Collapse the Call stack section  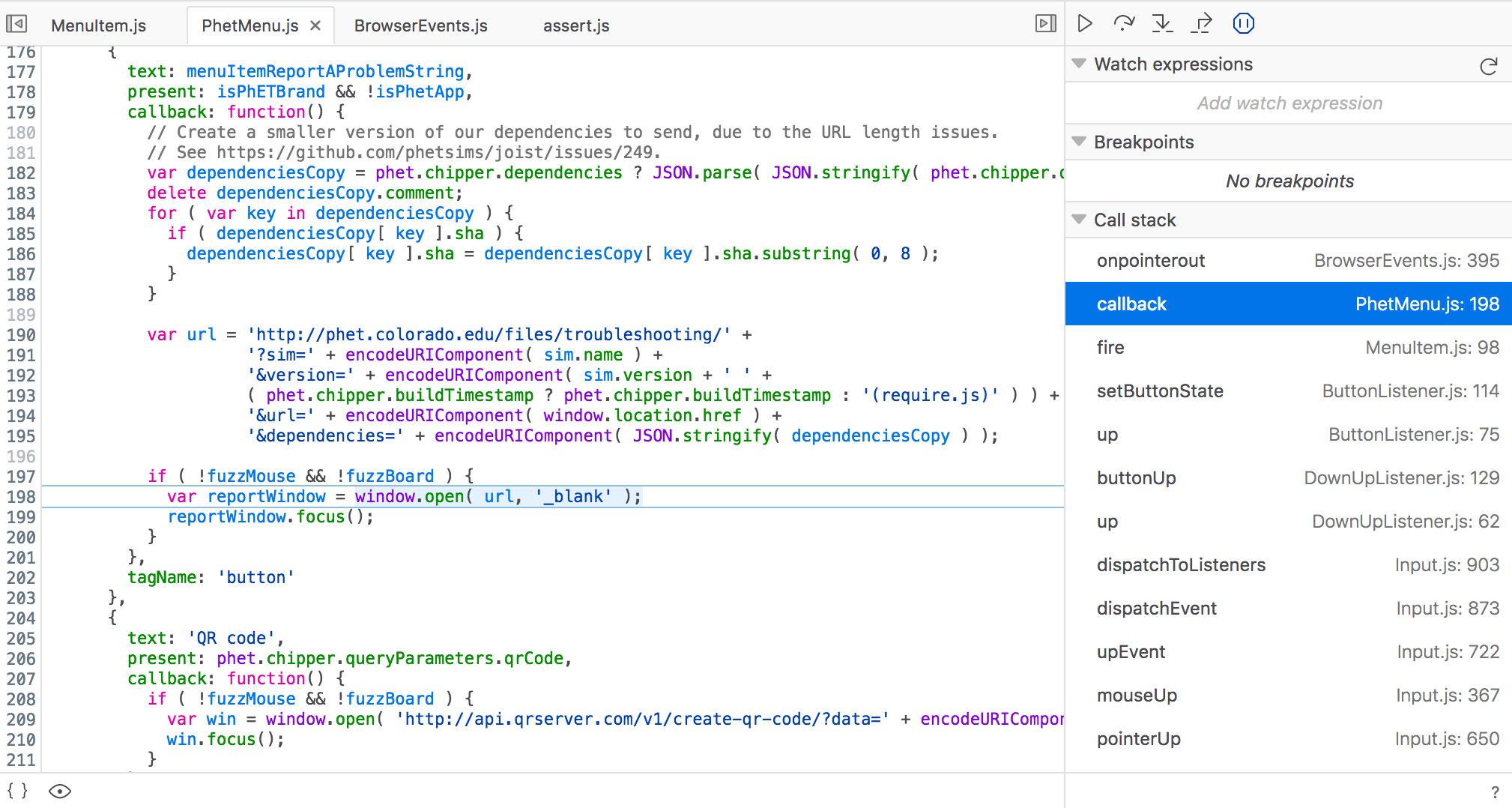tap(1079, 220)
